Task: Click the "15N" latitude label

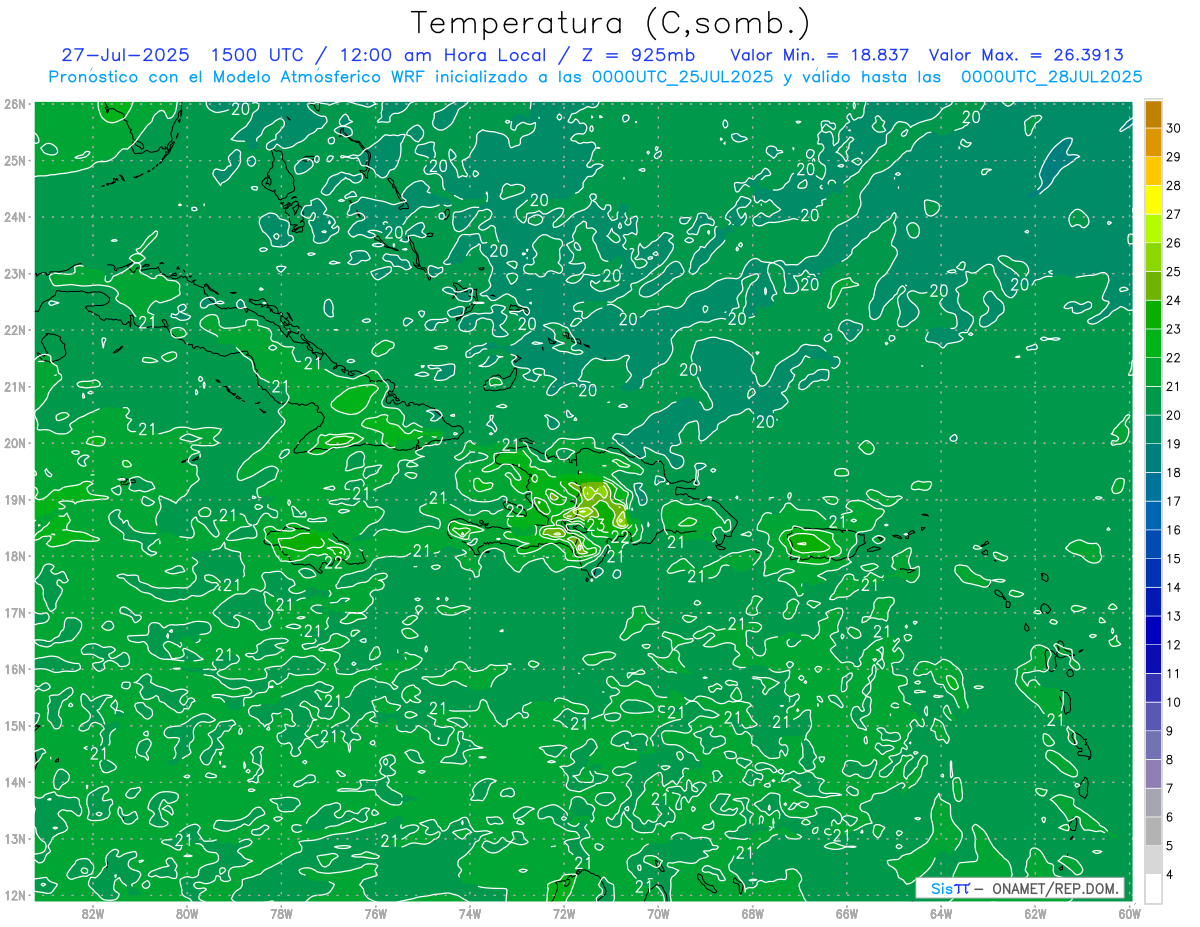Action: point(14,725)
